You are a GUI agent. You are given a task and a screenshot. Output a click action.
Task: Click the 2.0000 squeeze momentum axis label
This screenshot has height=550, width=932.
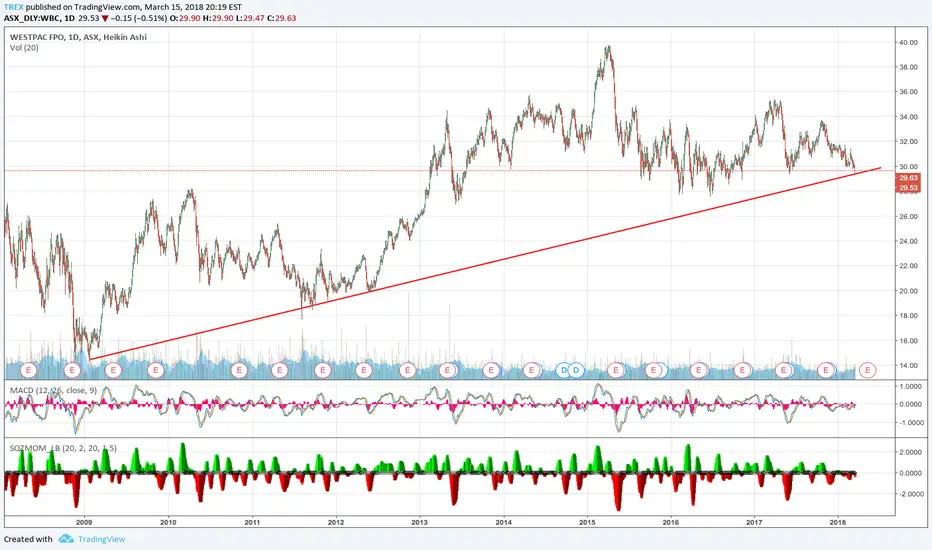911,452
